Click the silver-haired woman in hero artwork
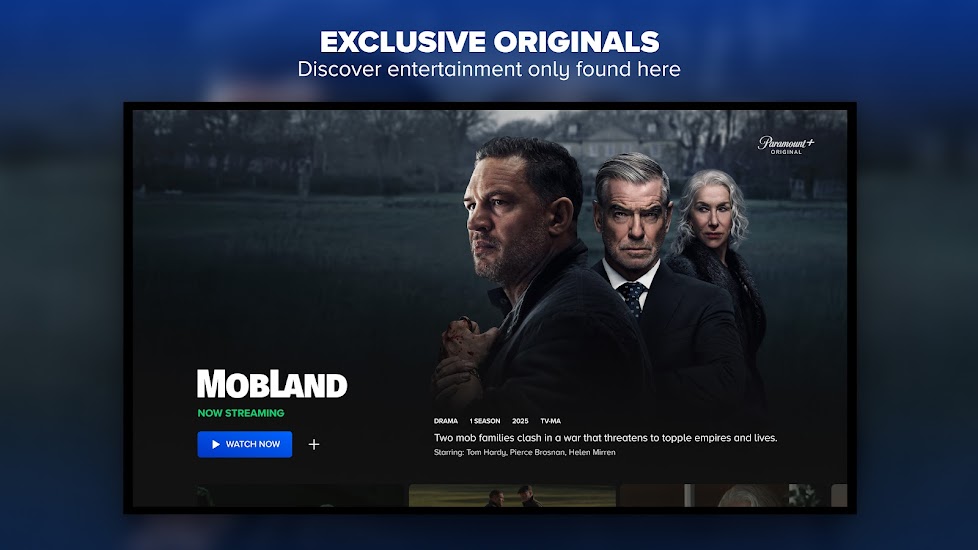Screen dimensions: 978x550 [x=717, y=262]
